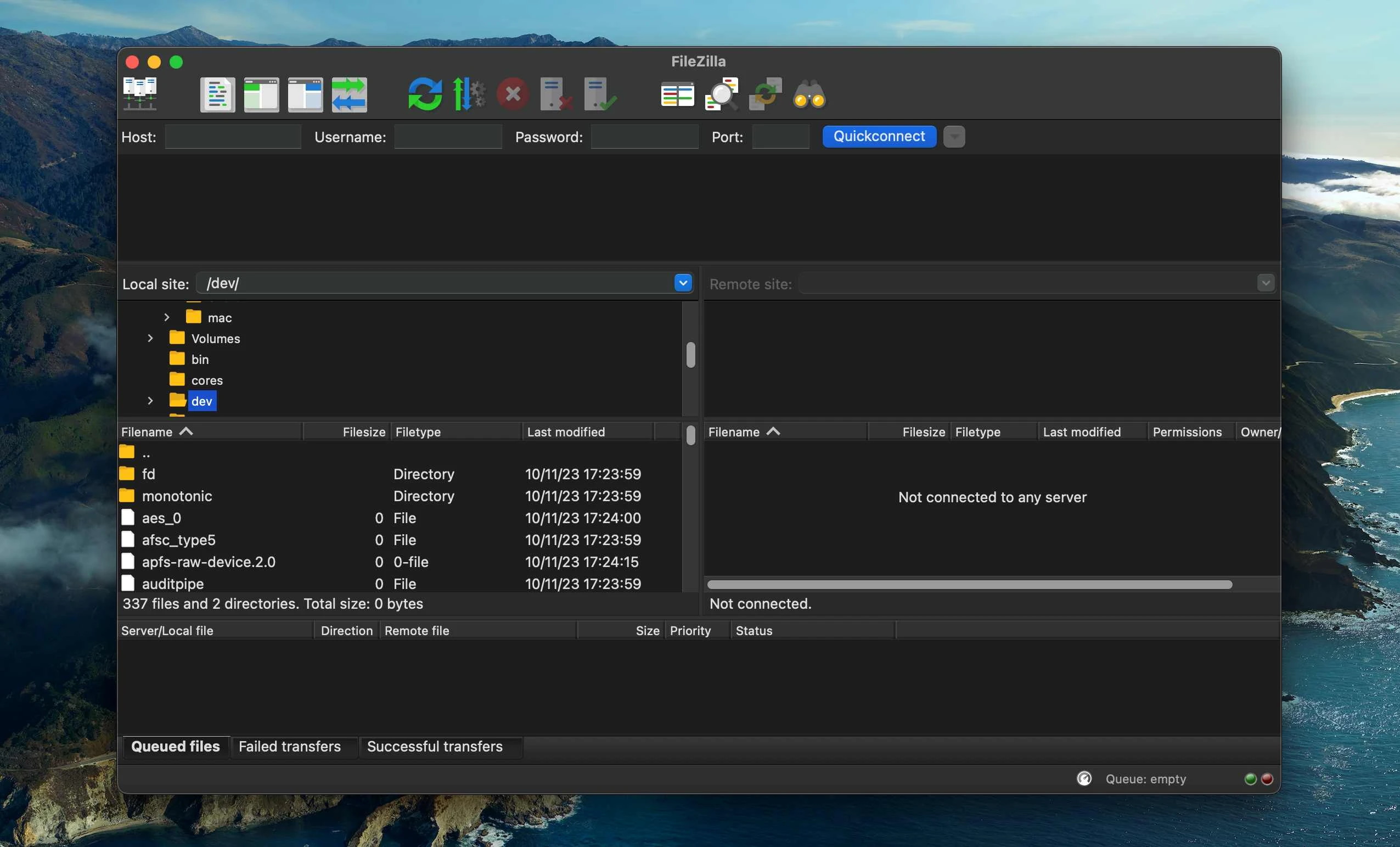
Task: Click the red Cancel operation icon
Action: [513, 94]
